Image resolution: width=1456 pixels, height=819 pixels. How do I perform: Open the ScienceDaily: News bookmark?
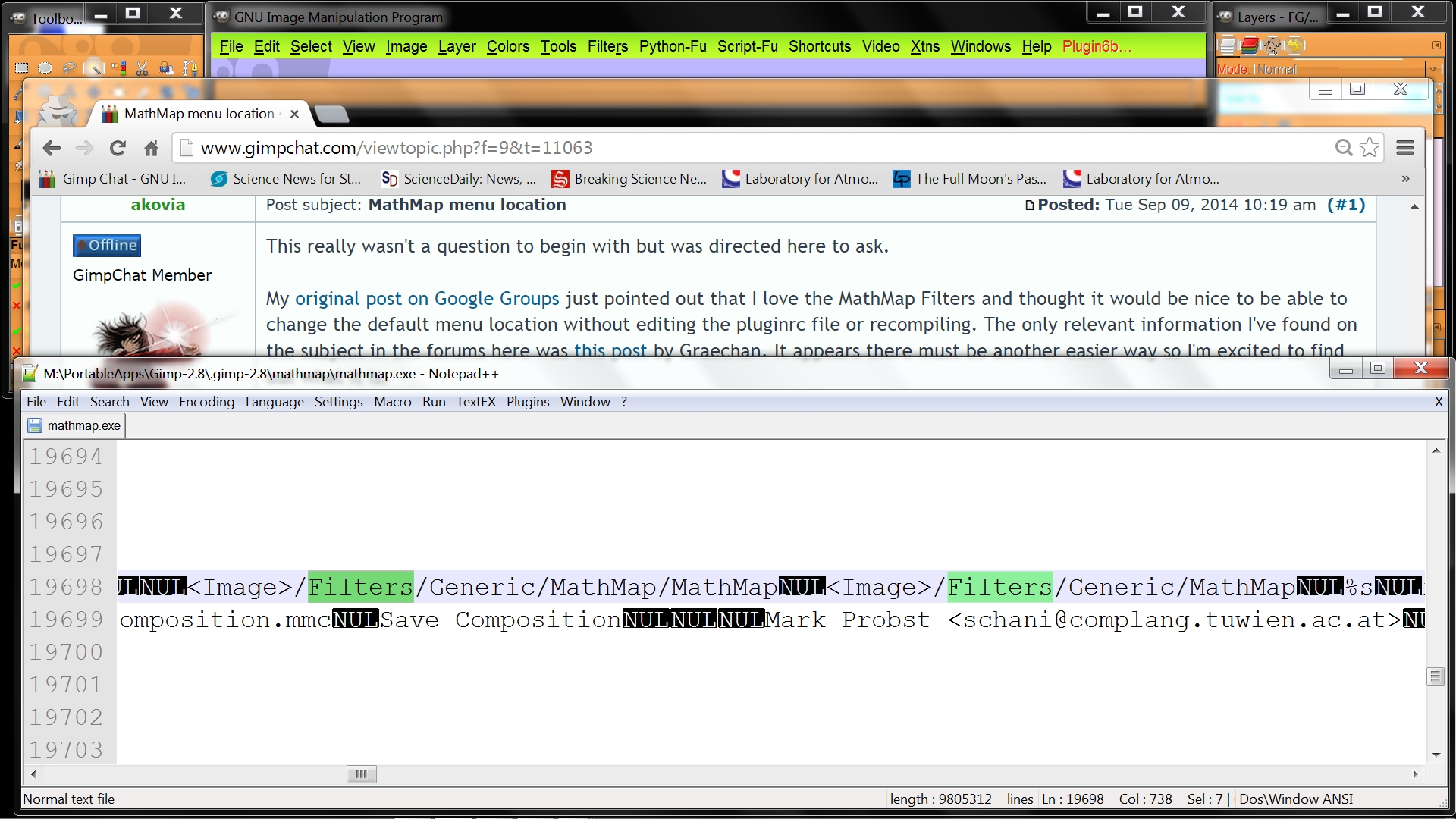click(x=459, y=179)
